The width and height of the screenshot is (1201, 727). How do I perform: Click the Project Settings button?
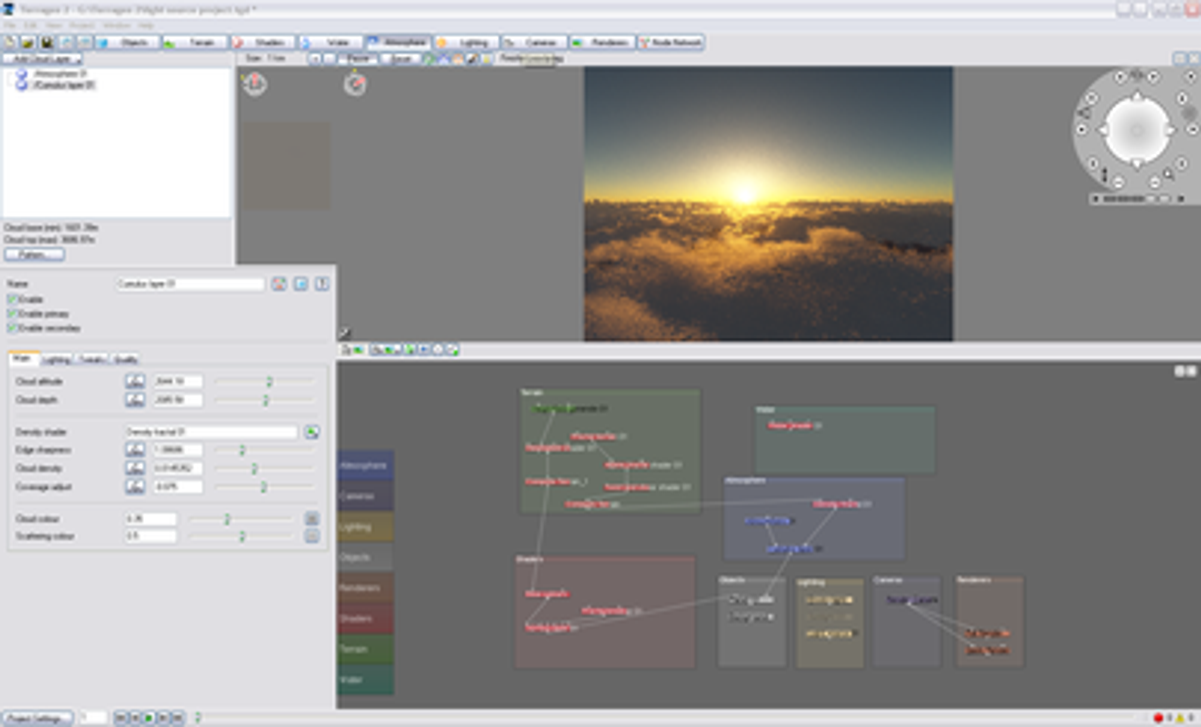click(x=37, y=717)
